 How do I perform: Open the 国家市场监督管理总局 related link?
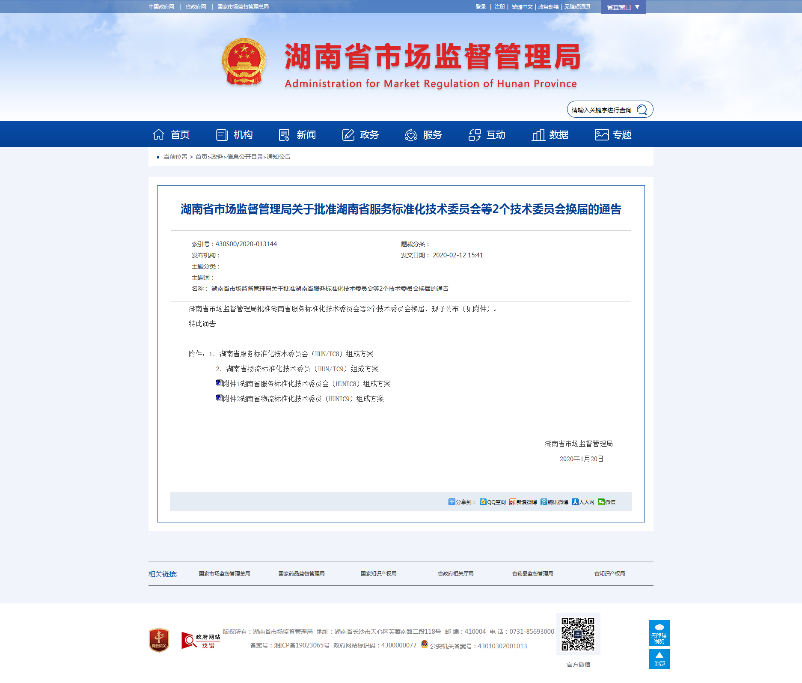coord(225,574)
